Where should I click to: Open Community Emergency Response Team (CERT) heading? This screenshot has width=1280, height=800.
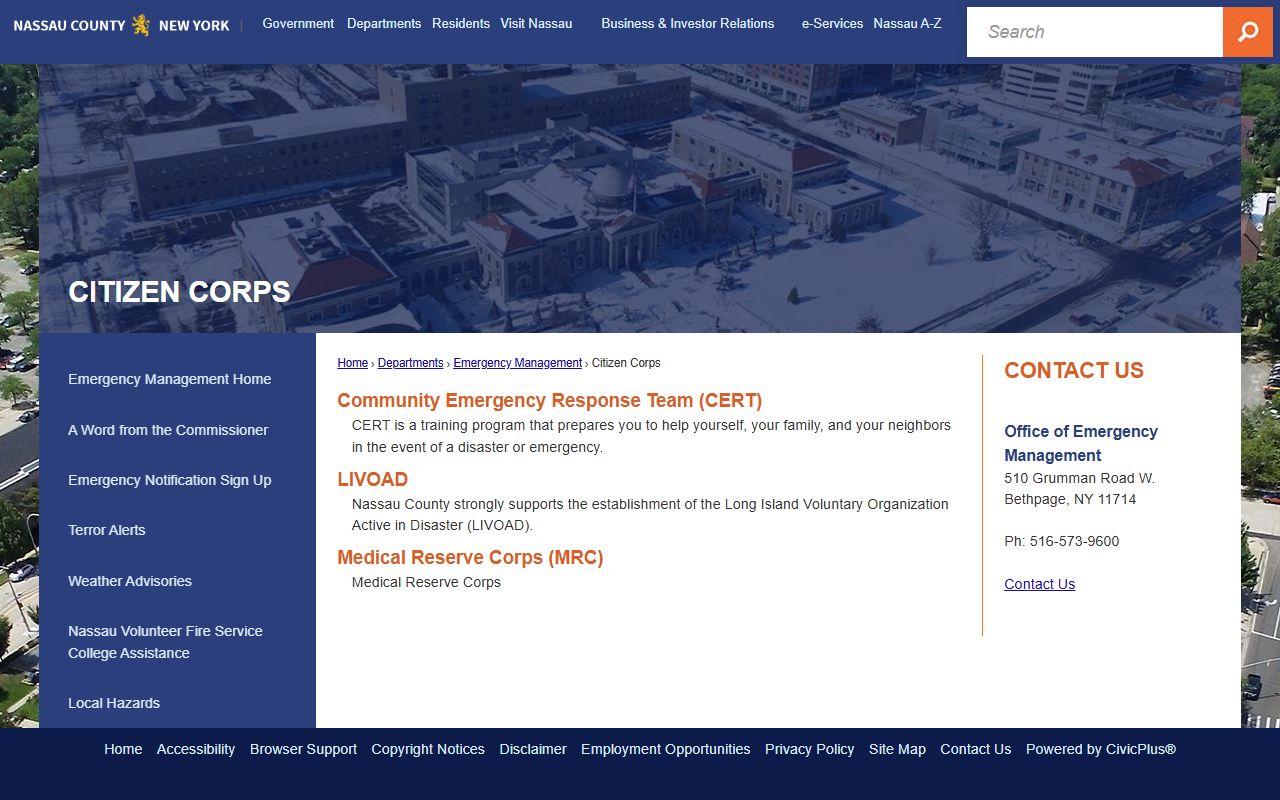click(x=549, y=400)
